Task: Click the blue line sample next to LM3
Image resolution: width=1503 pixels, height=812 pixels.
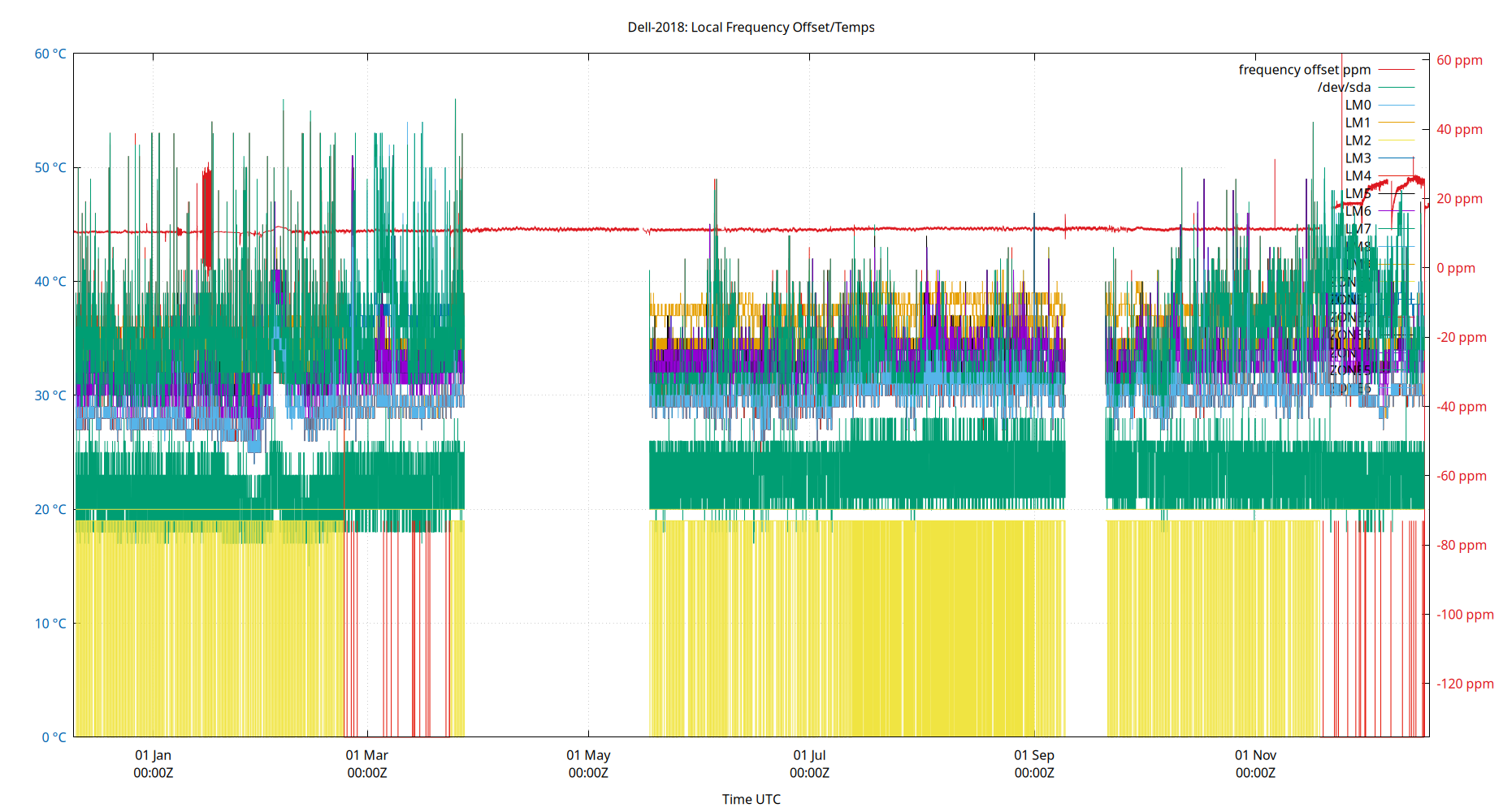Action: [1397, 157]
